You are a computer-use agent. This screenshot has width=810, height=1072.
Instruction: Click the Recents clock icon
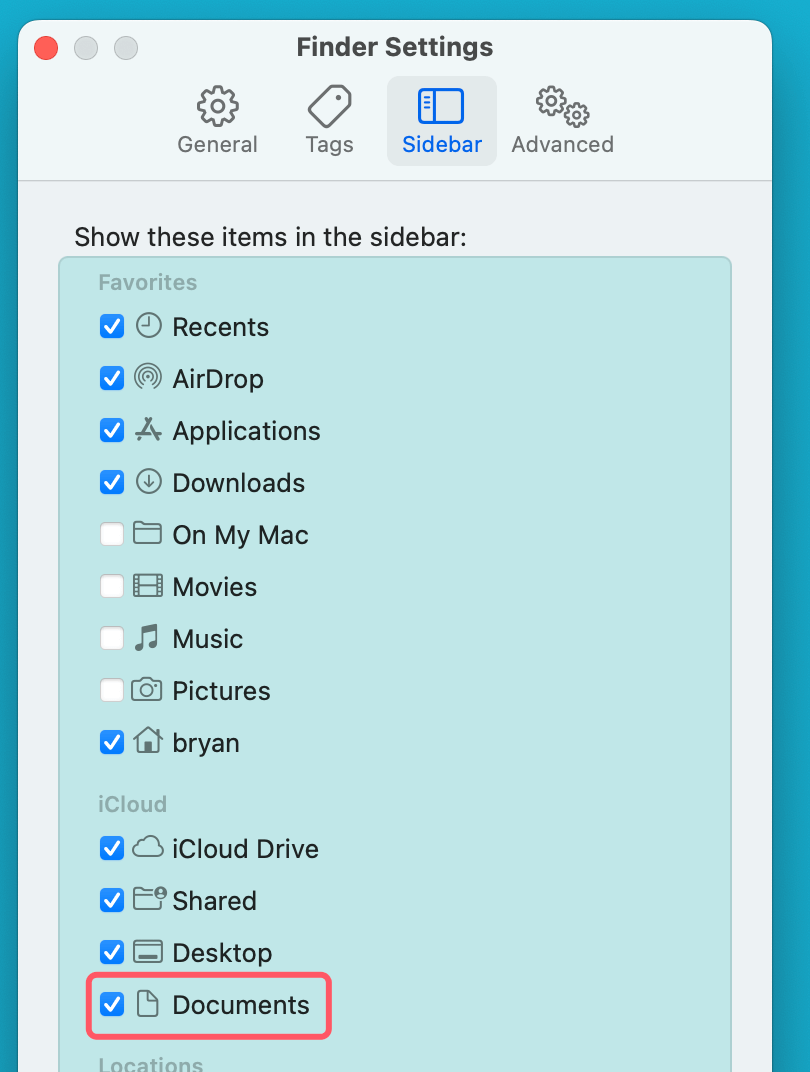[x=147, y=326]
